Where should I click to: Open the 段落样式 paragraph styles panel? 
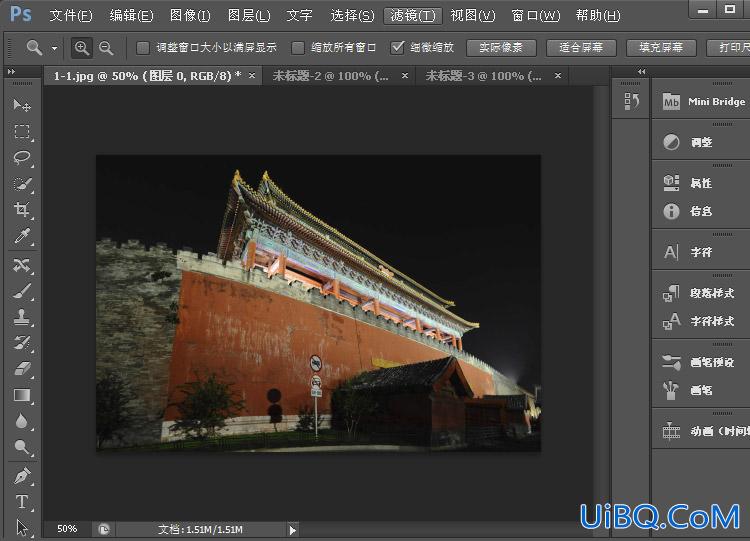tap(699, 293)
